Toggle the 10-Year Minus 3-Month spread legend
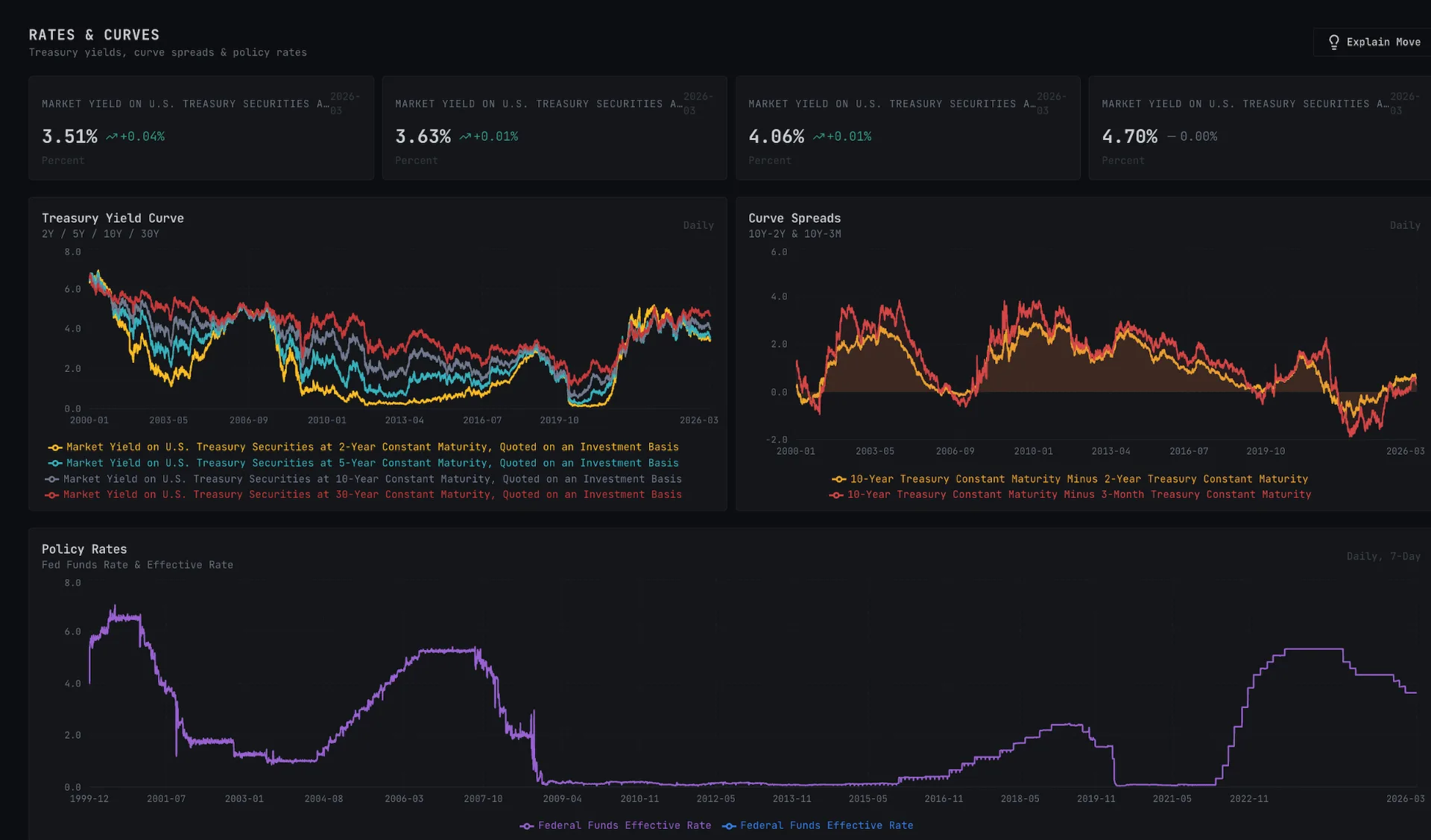Viewport: 1431px width, 840px height. 1070,495
